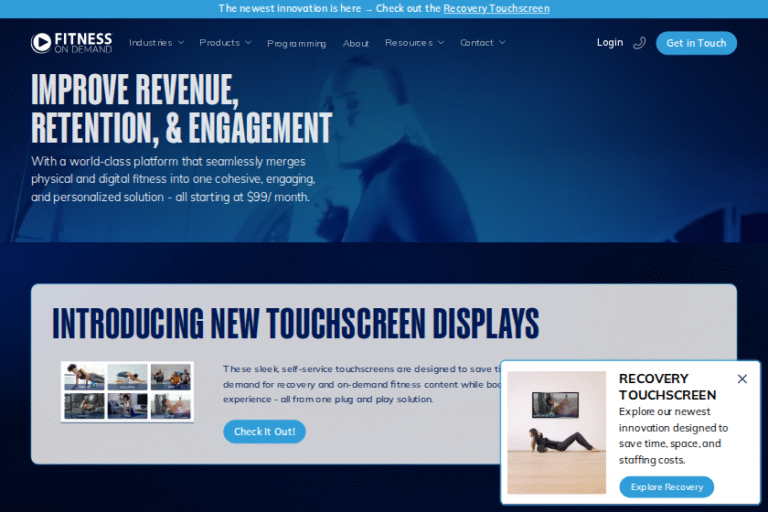Screen dimensions: 768x512
Task: Click the Improve Revenue hero headline
Action: point(181,109)
